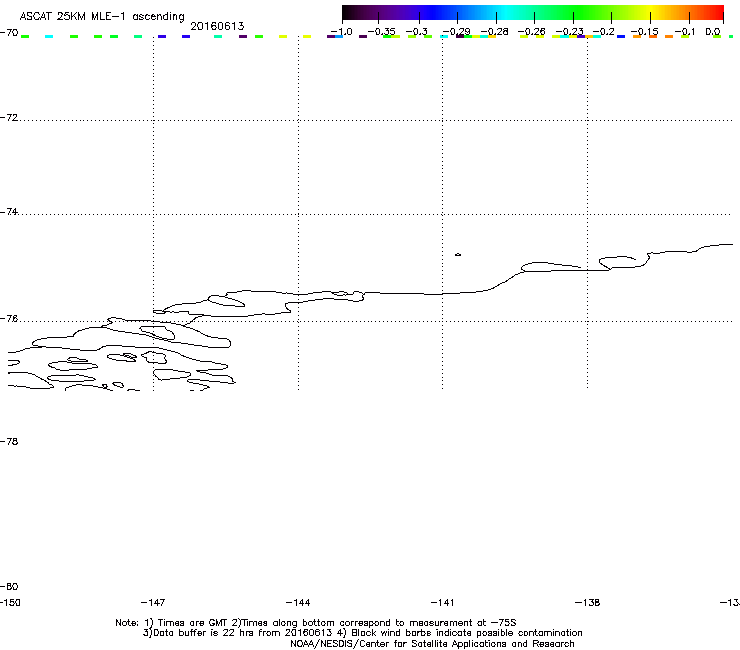Click the -0.26 color scale label

[531, 32]
